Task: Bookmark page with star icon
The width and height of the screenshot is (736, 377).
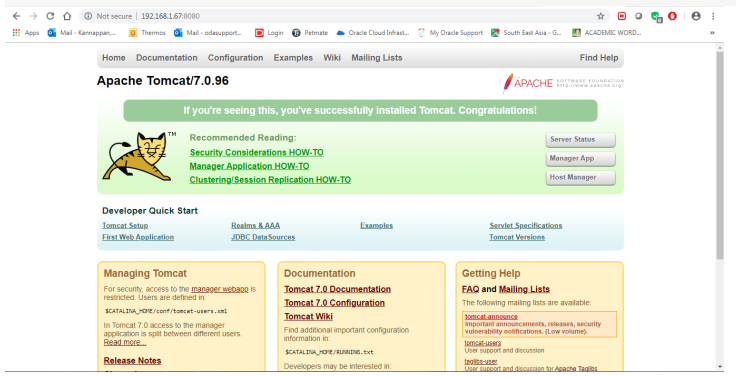Action: coord(600,16)
